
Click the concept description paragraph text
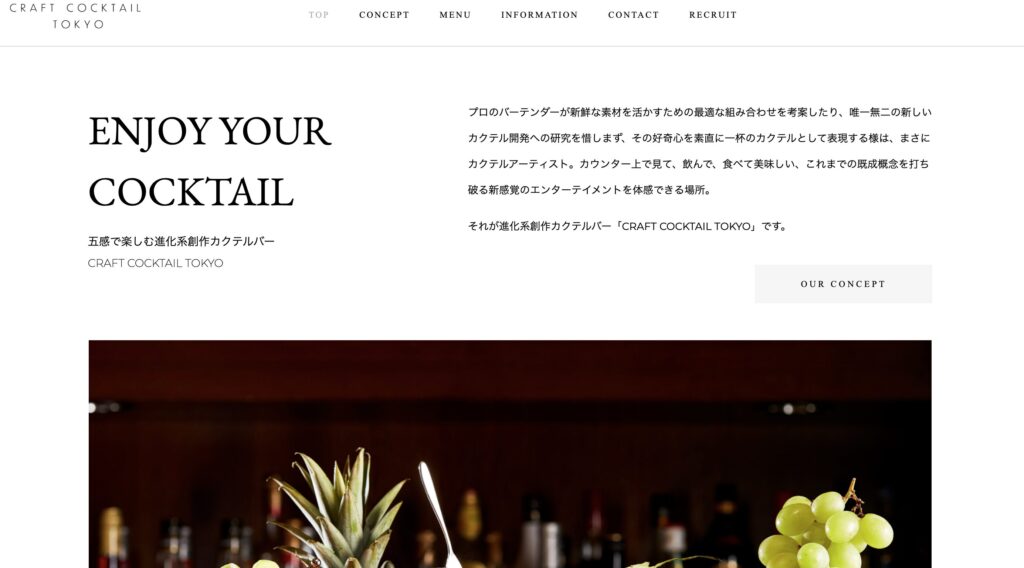[699, 151]
